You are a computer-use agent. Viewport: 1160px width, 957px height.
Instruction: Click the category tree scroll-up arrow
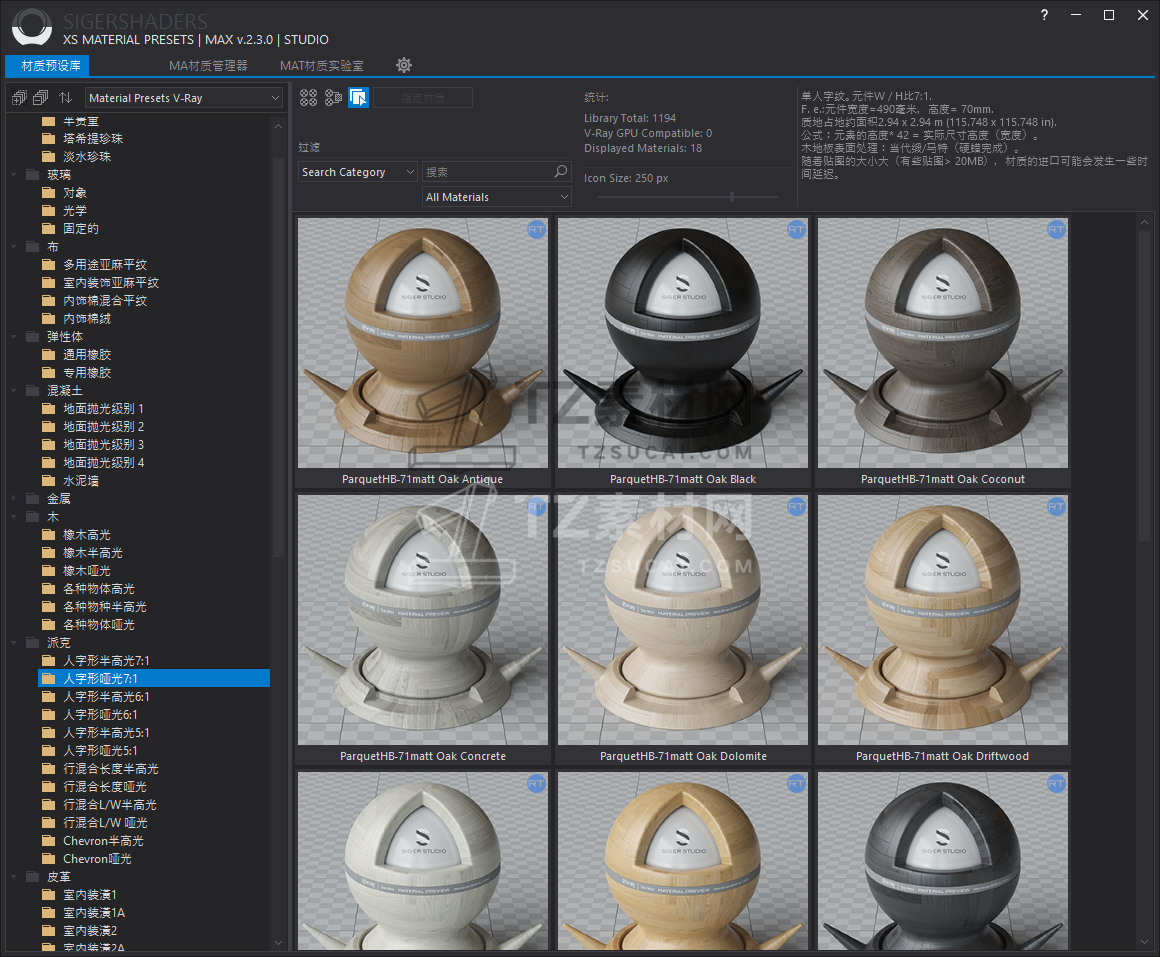coord(278,126)
